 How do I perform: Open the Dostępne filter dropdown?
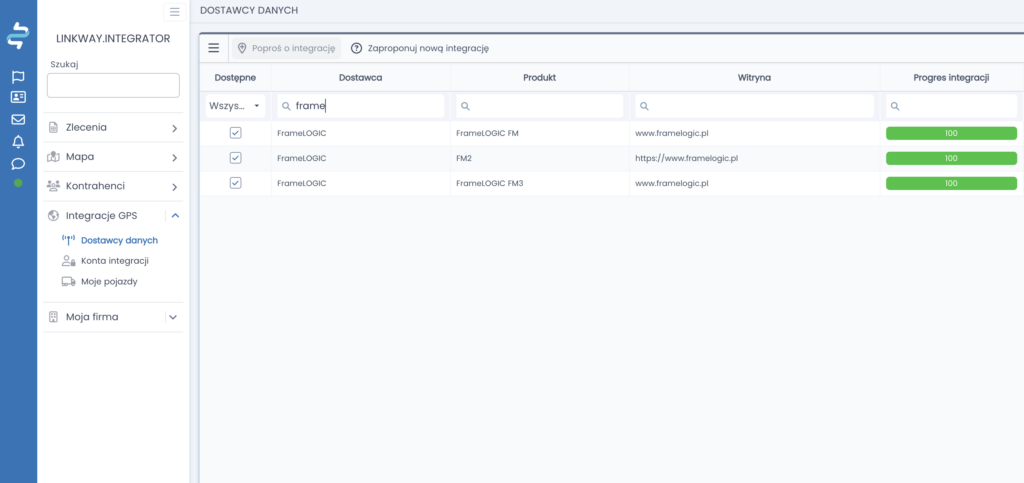235,106
